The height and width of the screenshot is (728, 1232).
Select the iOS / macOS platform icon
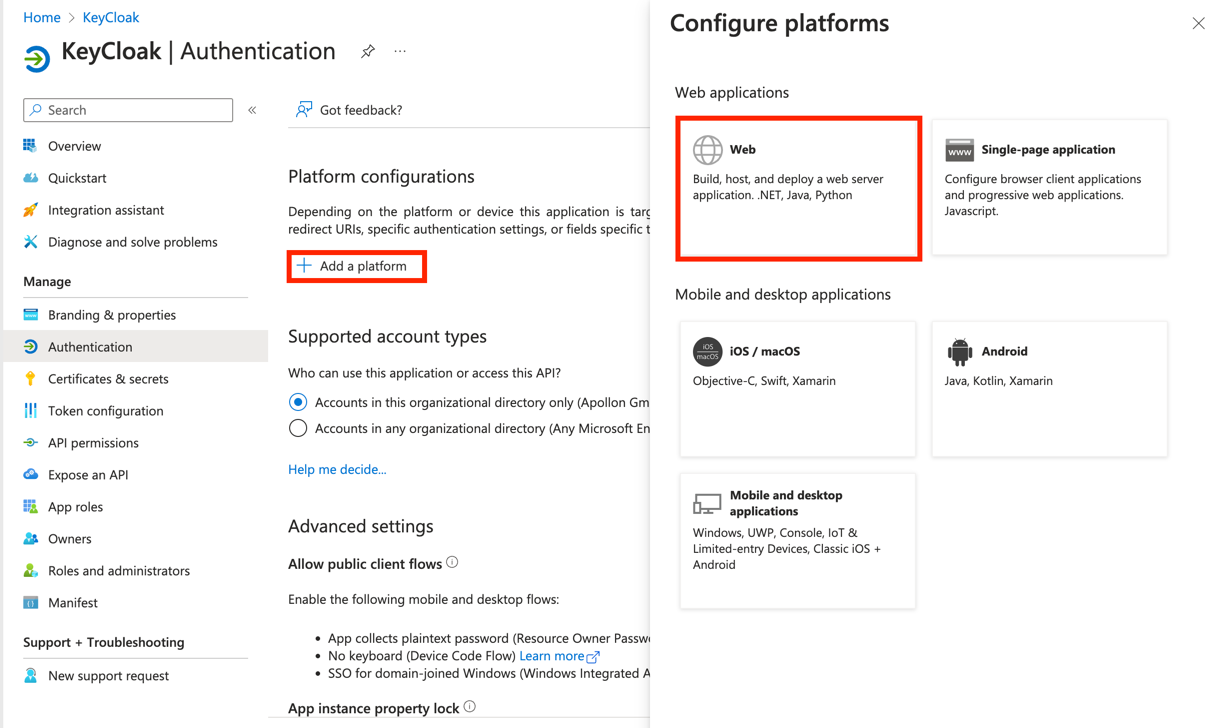click(707, 352)
